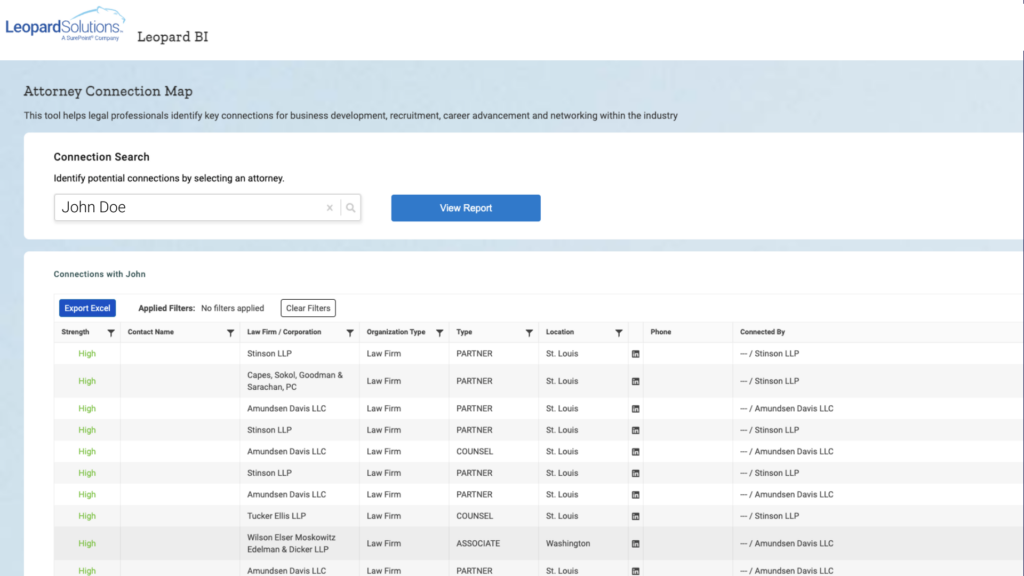Click the Applied Filters label
This screenshot has width=1024, height=576.
coord(167,308)
